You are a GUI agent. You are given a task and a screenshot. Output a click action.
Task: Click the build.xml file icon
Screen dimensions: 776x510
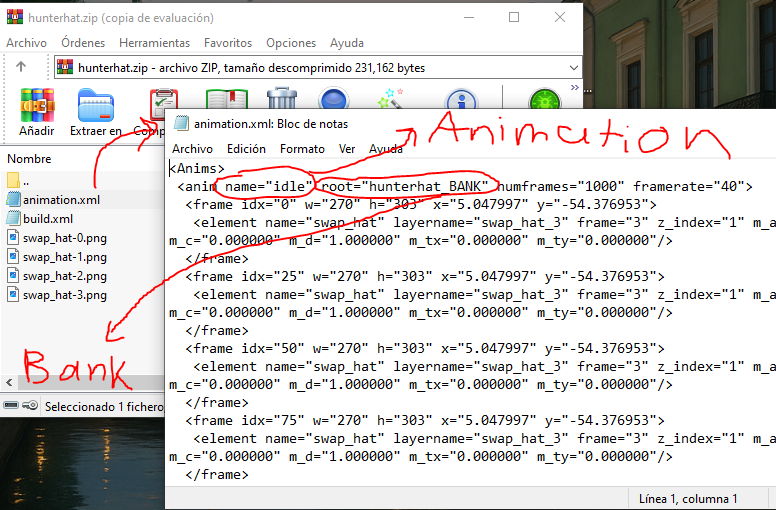click(x=14, y=218)
